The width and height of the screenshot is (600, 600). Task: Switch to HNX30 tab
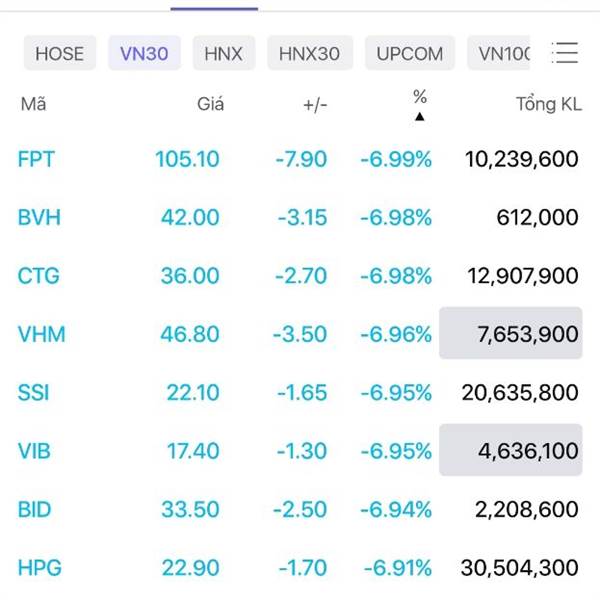coord(310,53)
